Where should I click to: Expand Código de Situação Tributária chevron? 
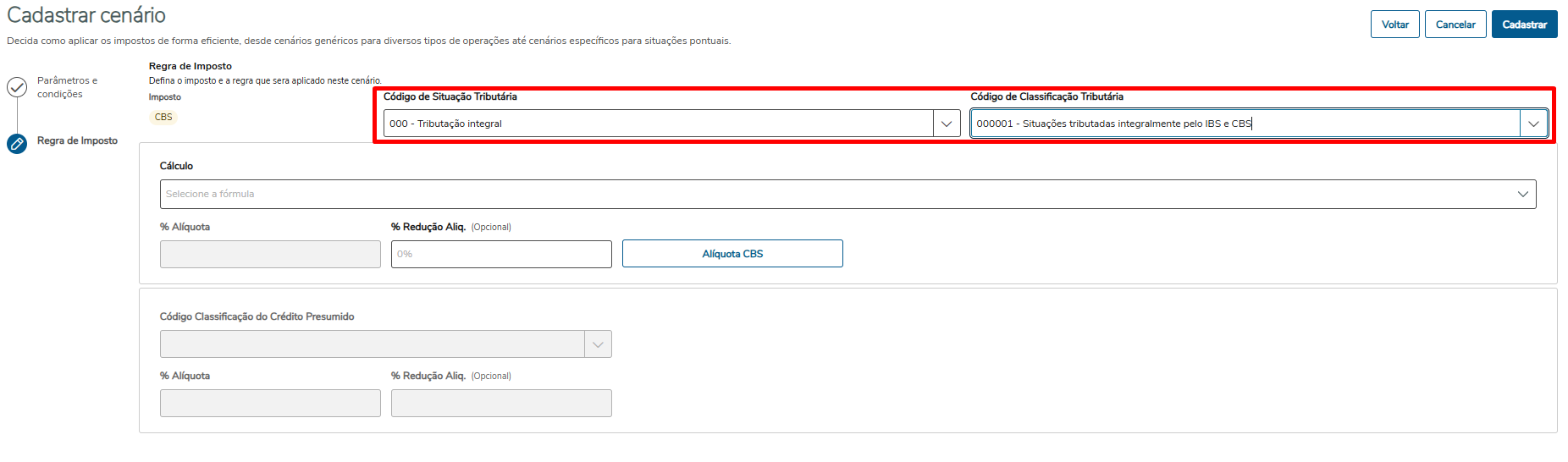(x=947, y=124)
